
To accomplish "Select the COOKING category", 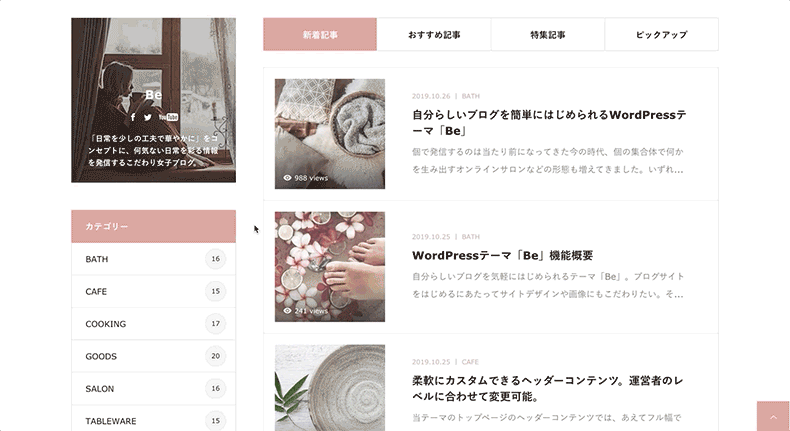I will click(x=154, y=324).
